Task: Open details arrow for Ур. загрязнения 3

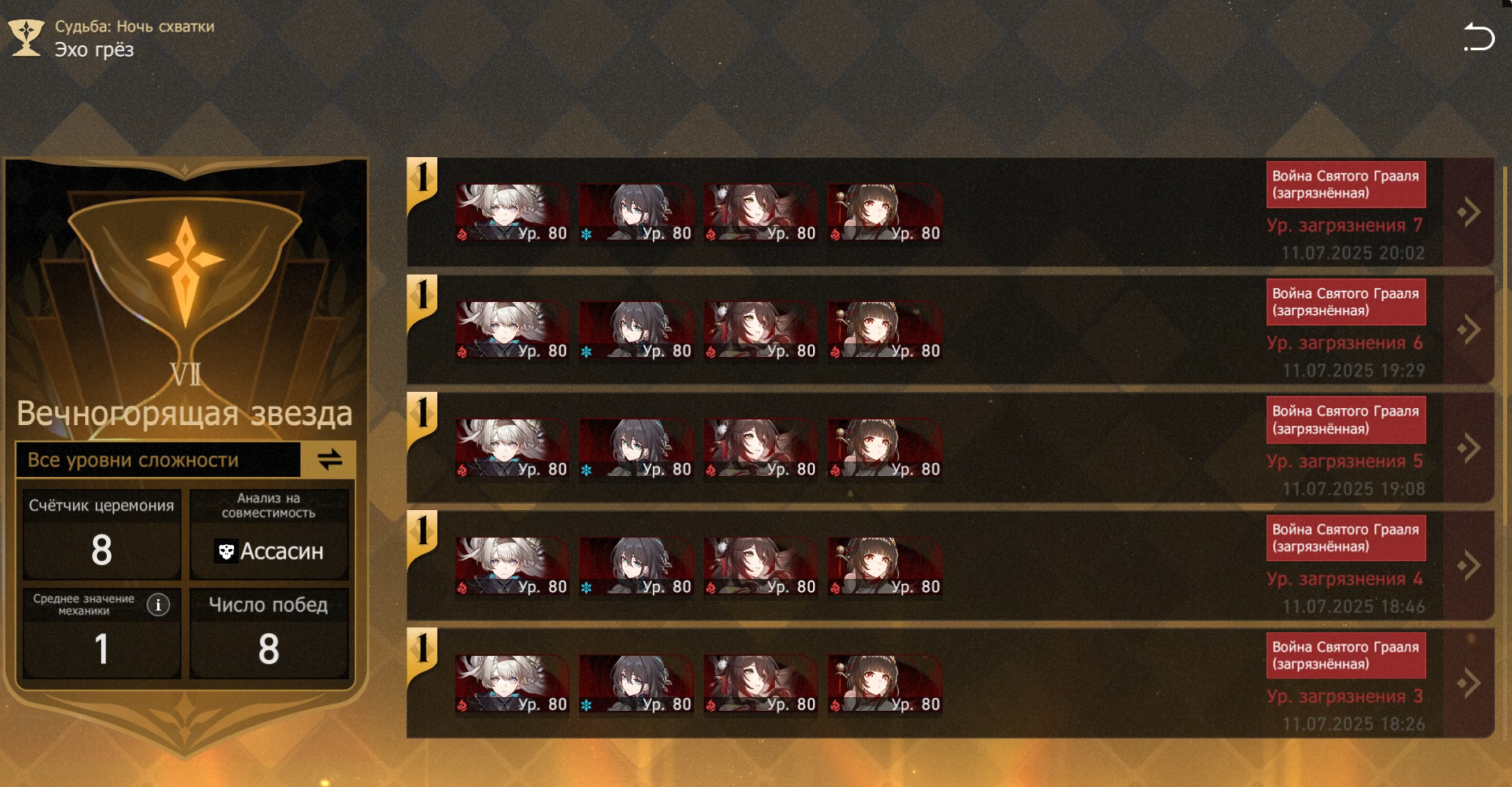Action: click(1469, 683)
